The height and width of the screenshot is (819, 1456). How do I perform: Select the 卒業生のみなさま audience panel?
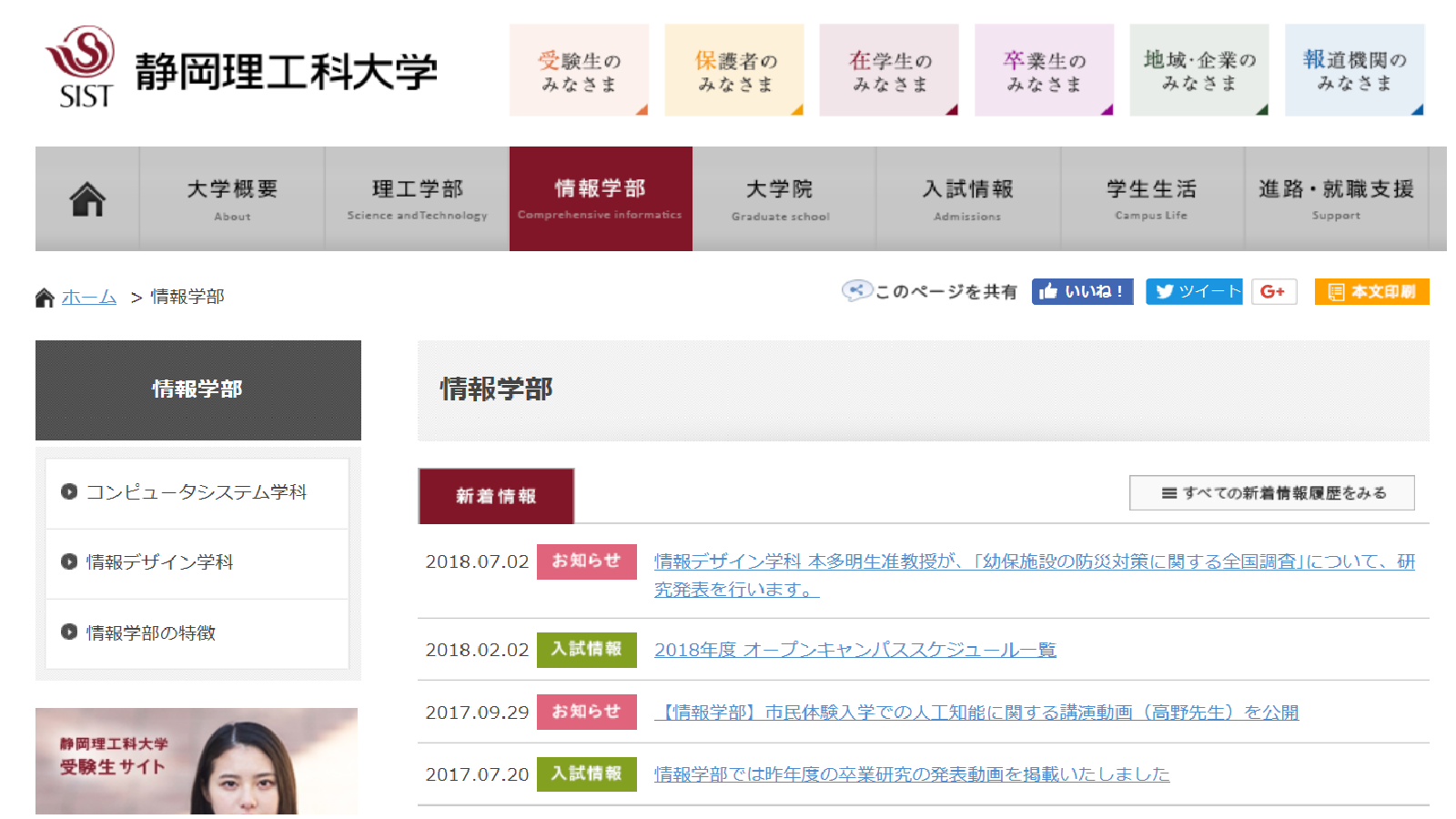(1043, 69)
